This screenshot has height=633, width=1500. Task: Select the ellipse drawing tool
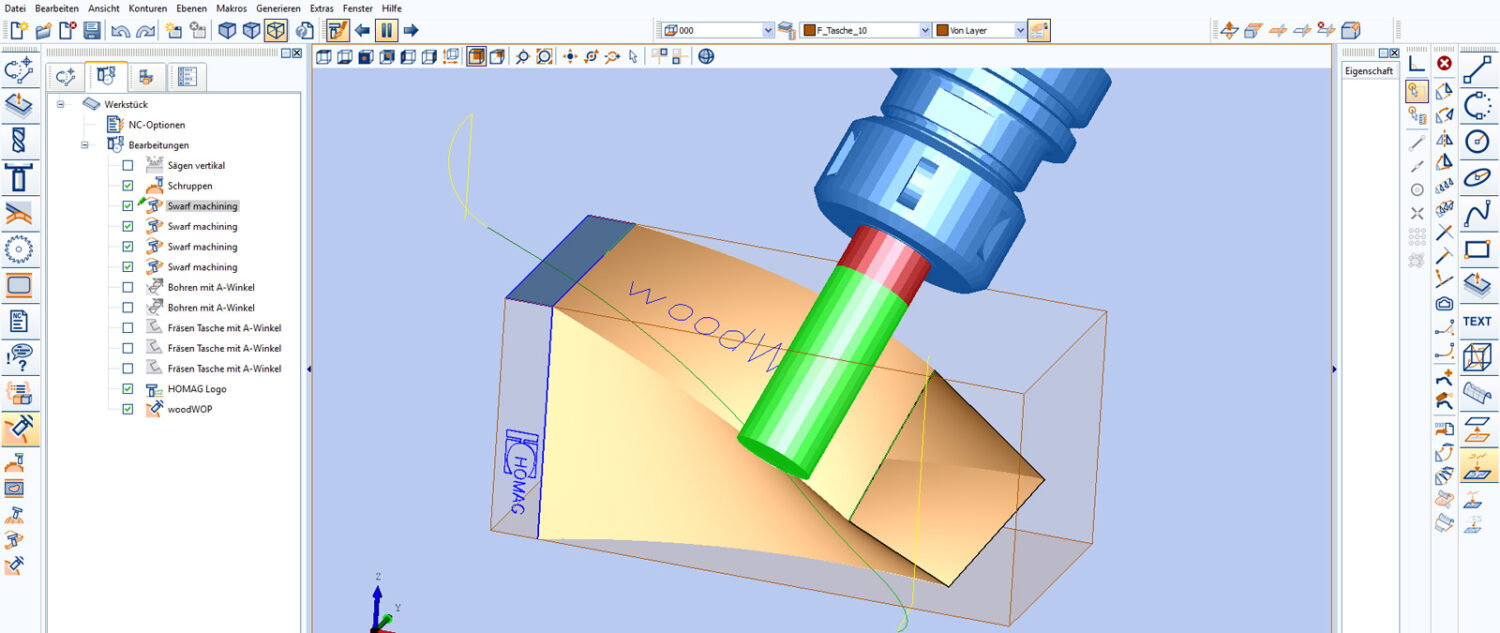click(1477, 178)
